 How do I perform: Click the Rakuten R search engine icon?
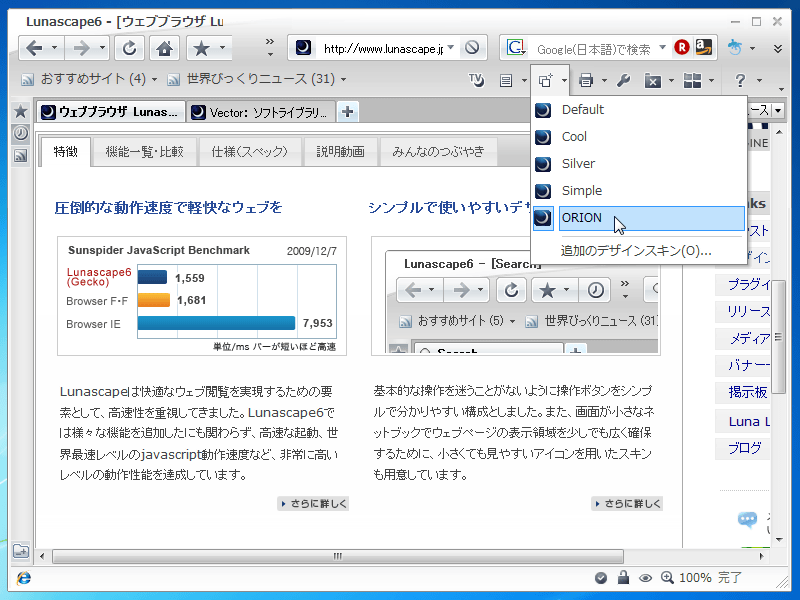click(x=682, y=48)
